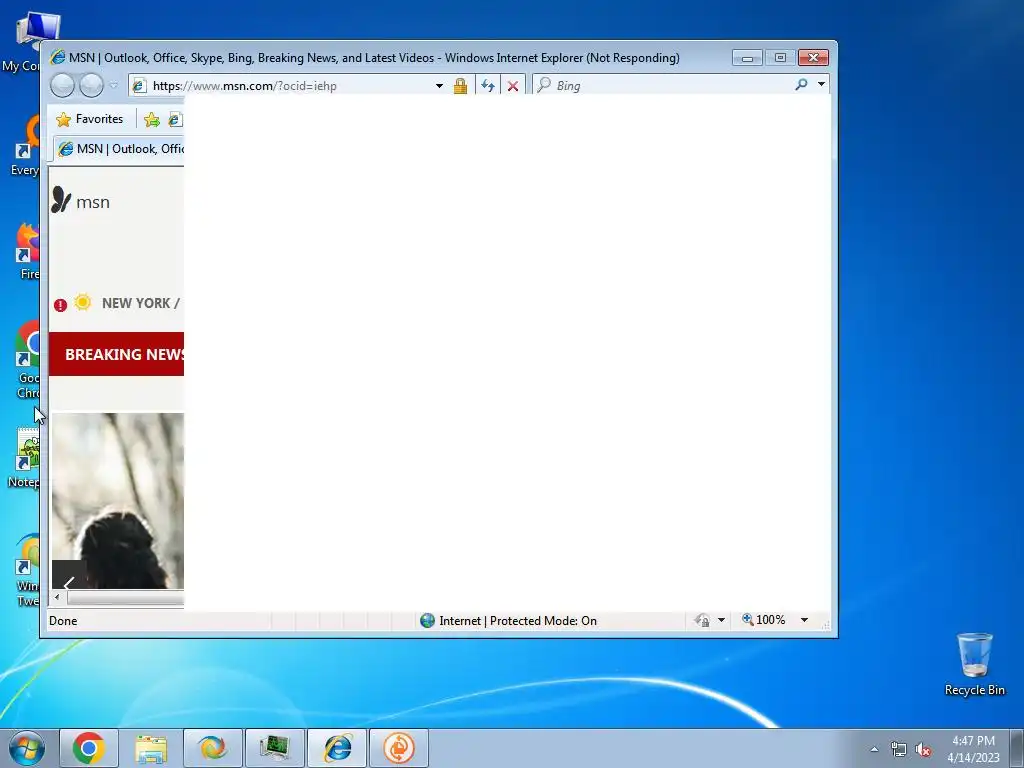Open the Windows Start button
This screenshot has height=768, width=1024.
tap(27, 748)
